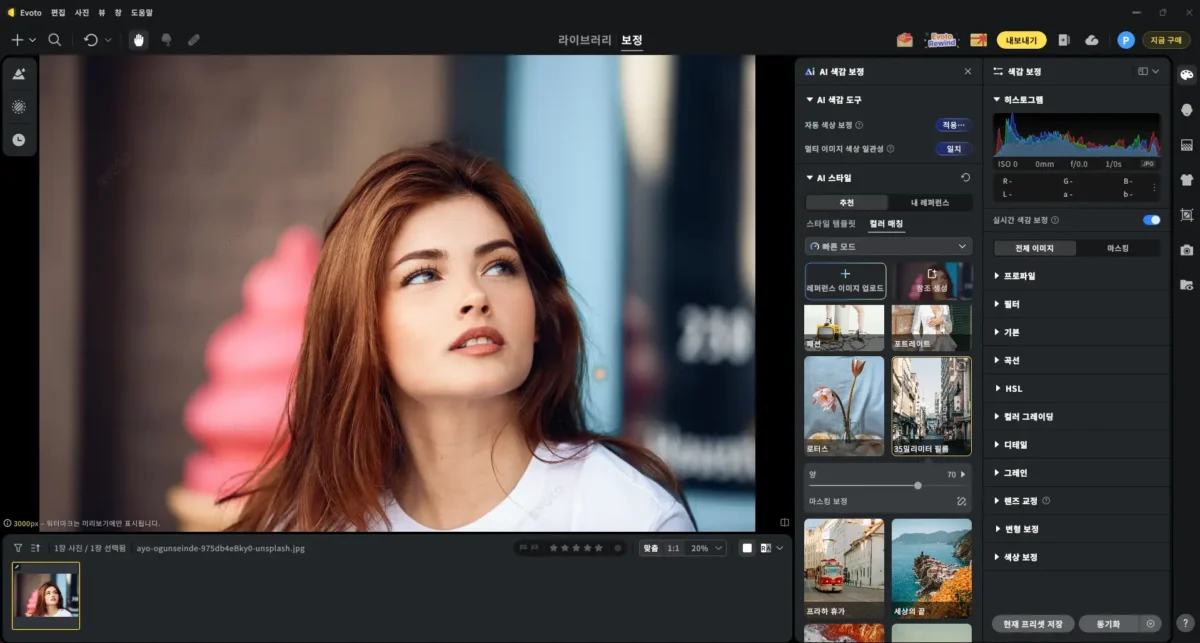This screenshot has height=643, width=1200.
Task: Switch to 내 레퍼런스 segment
Action: [x=930, y=203]
